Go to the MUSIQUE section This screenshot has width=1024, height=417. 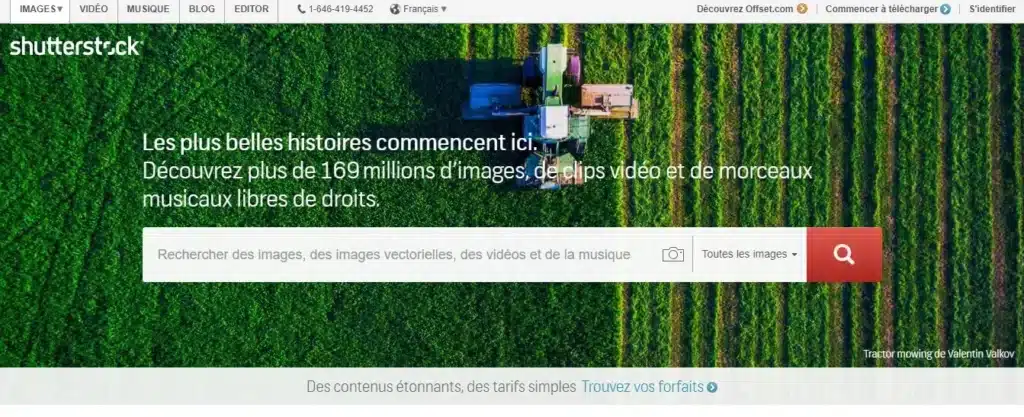(x=148, y=9)
